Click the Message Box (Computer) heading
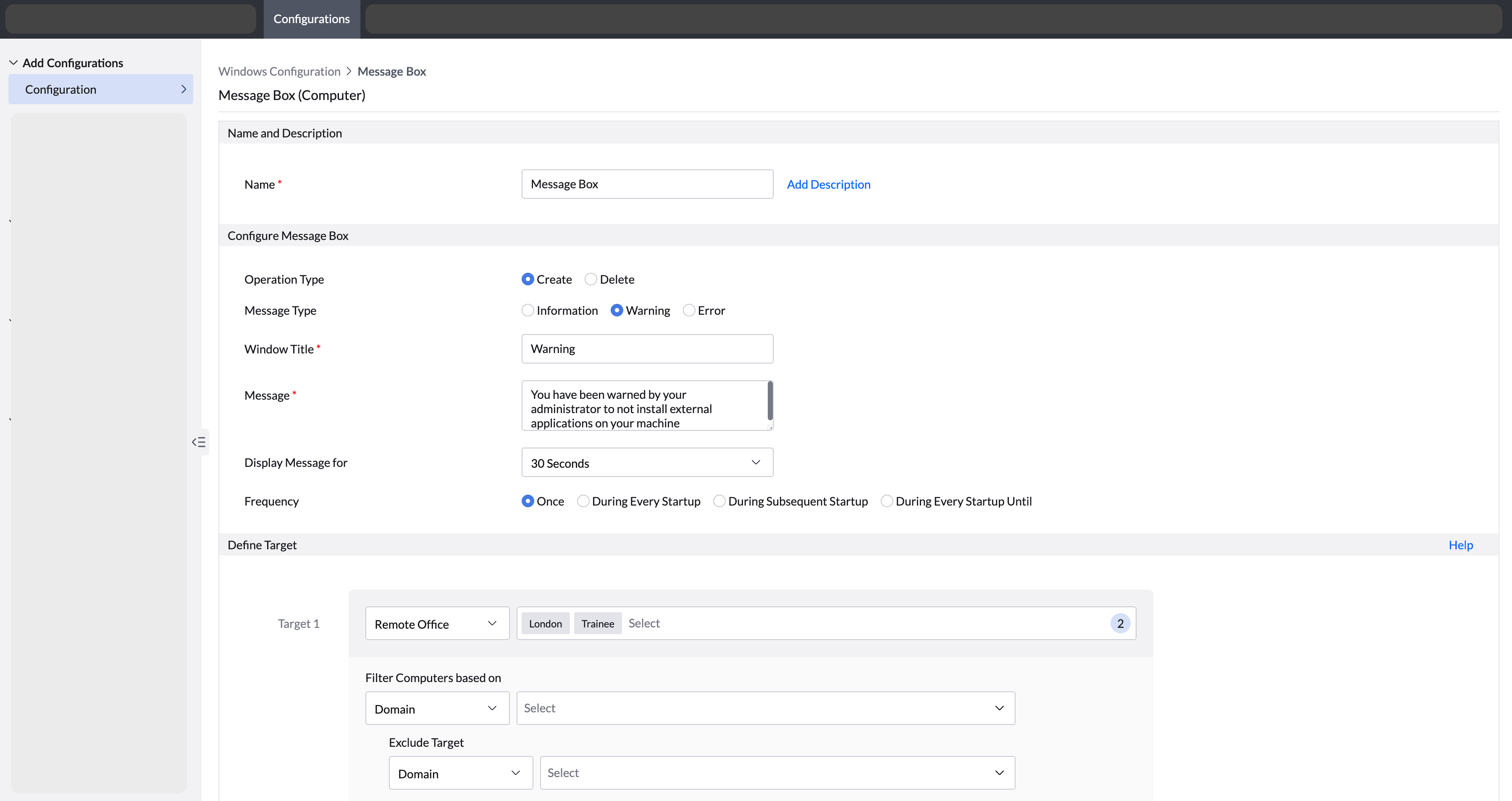The width and height of the screenshot is (1512, 801). (292, 95)
